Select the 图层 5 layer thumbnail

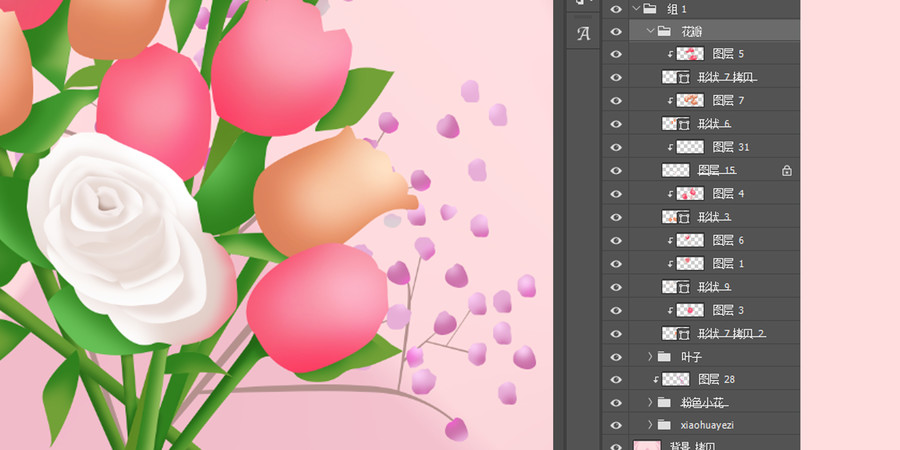tap(690, 54)
